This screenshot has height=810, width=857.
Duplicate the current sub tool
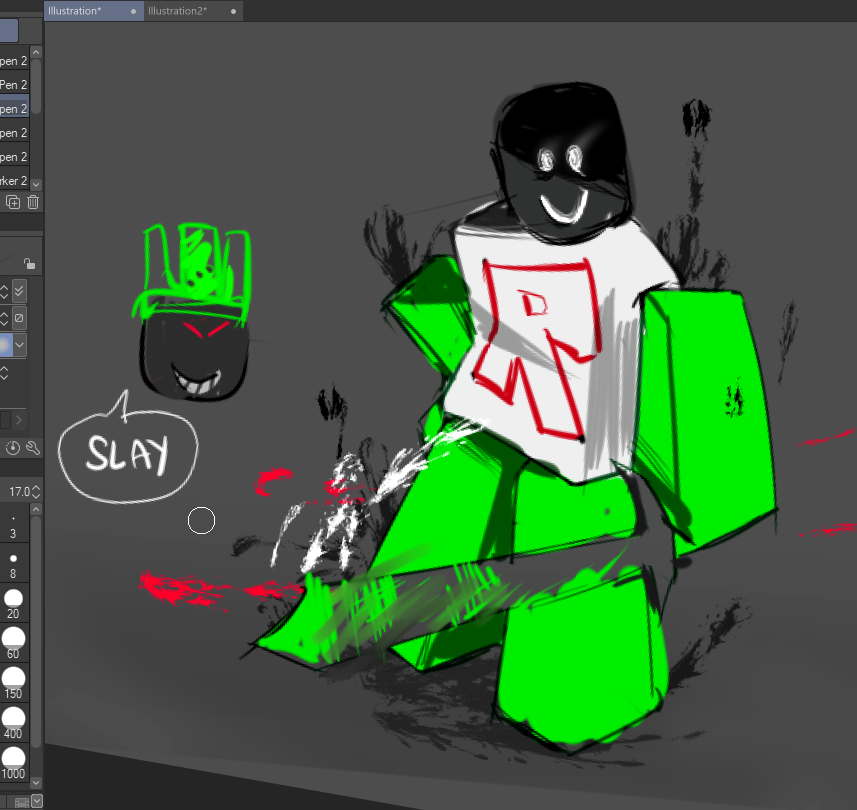pyautogui.click(x=13, y=202)
